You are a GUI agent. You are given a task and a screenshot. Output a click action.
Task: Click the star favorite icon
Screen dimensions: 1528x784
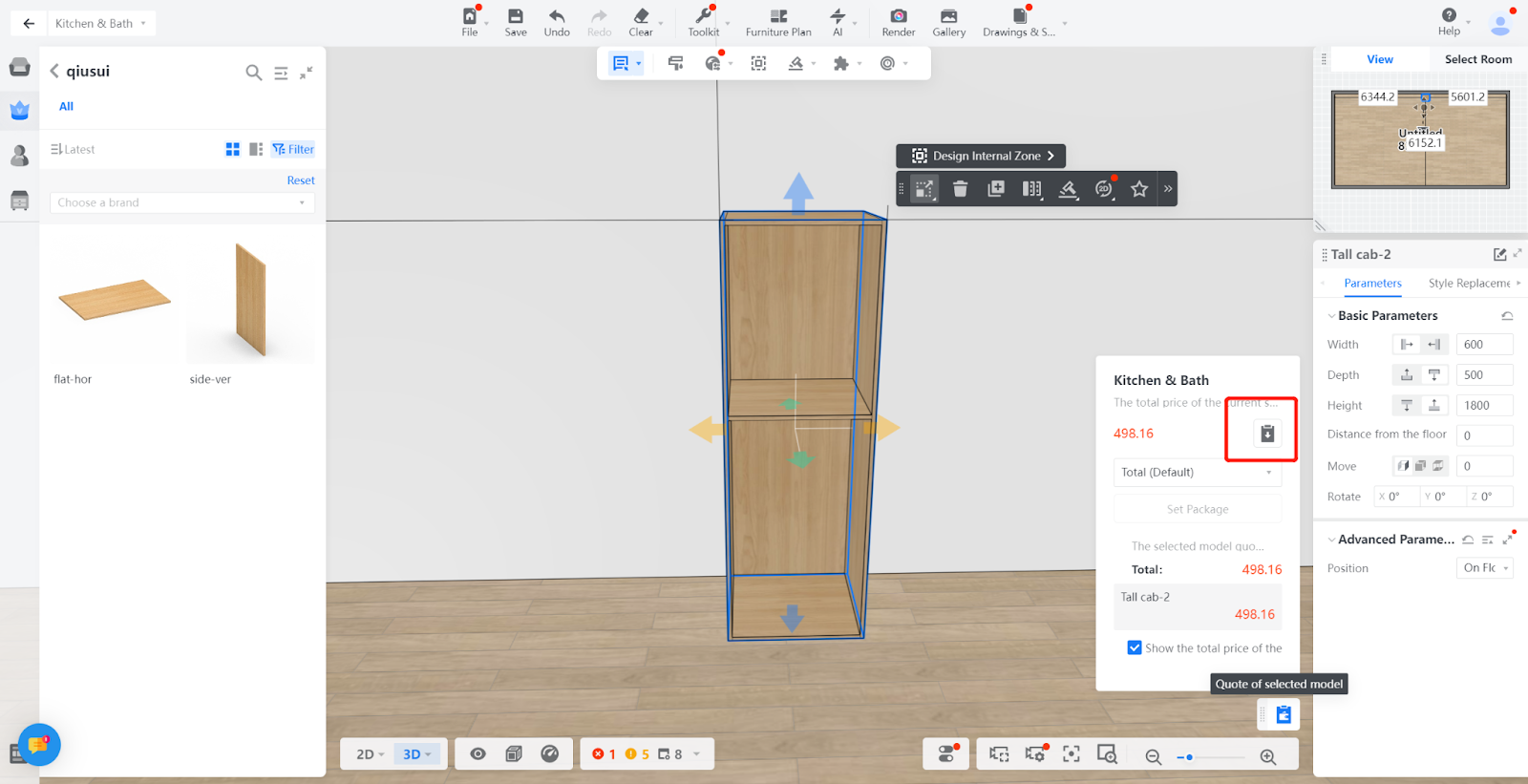(x=1138, y=189)
